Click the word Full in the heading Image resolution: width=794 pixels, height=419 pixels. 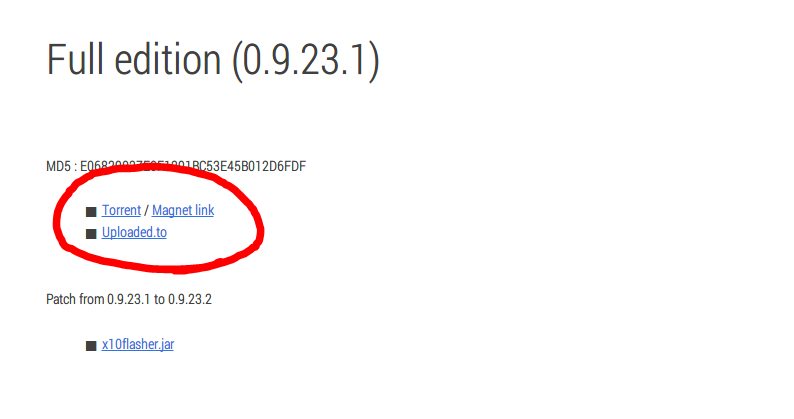76,60
